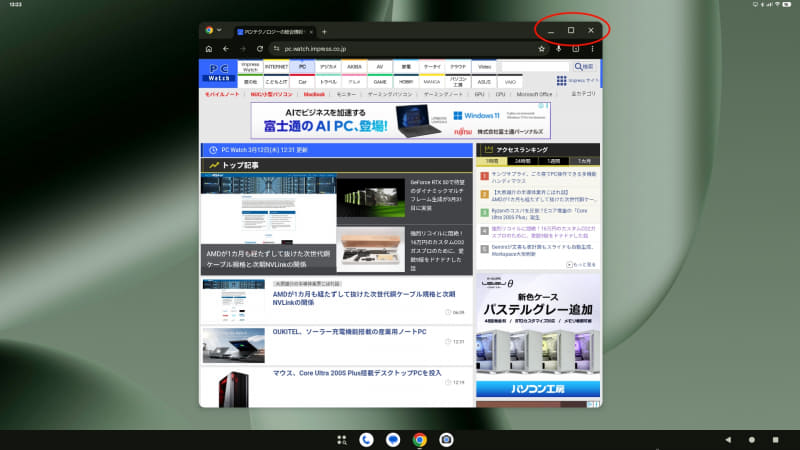Click the magnifier search button
The height and width of the screenshot is (450, 800).
click(x=584, y=67)
